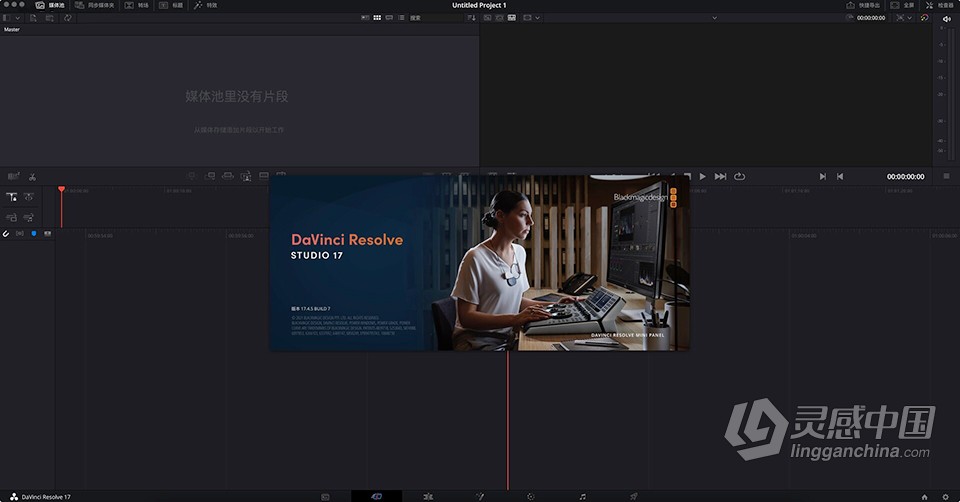This screenshot has width=960, height=502.
Task: Switch viewer to source tape mode
Action: pos(500,18)
